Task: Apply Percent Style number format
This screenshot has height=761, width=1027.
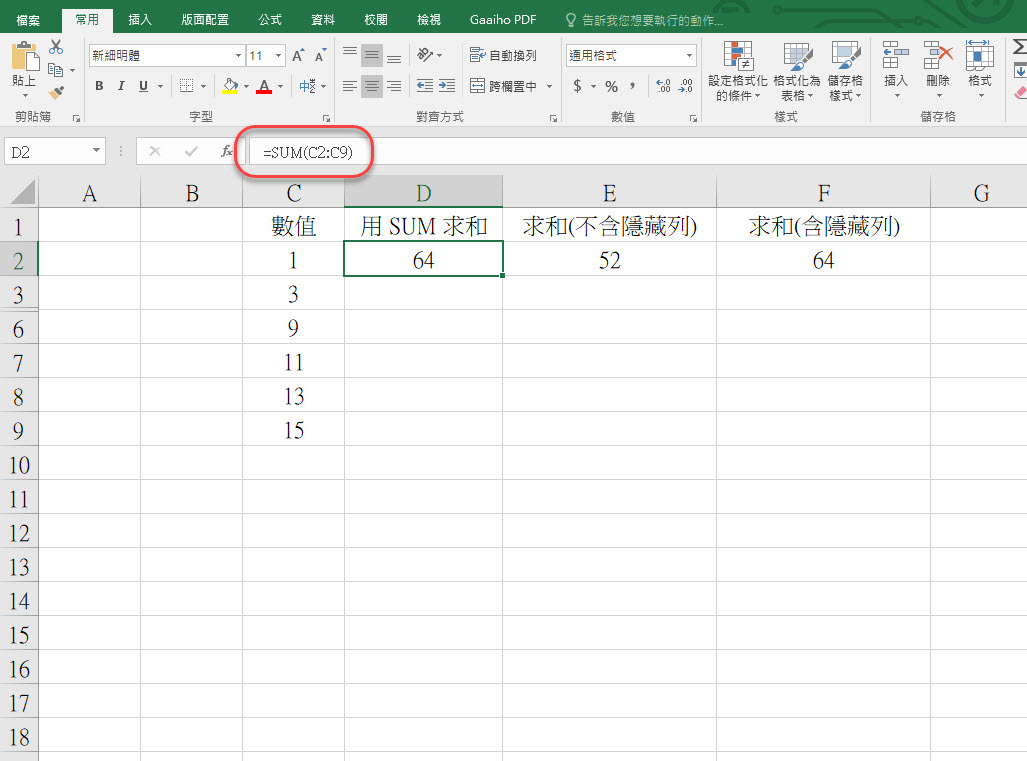Action: tap(611, 87)
